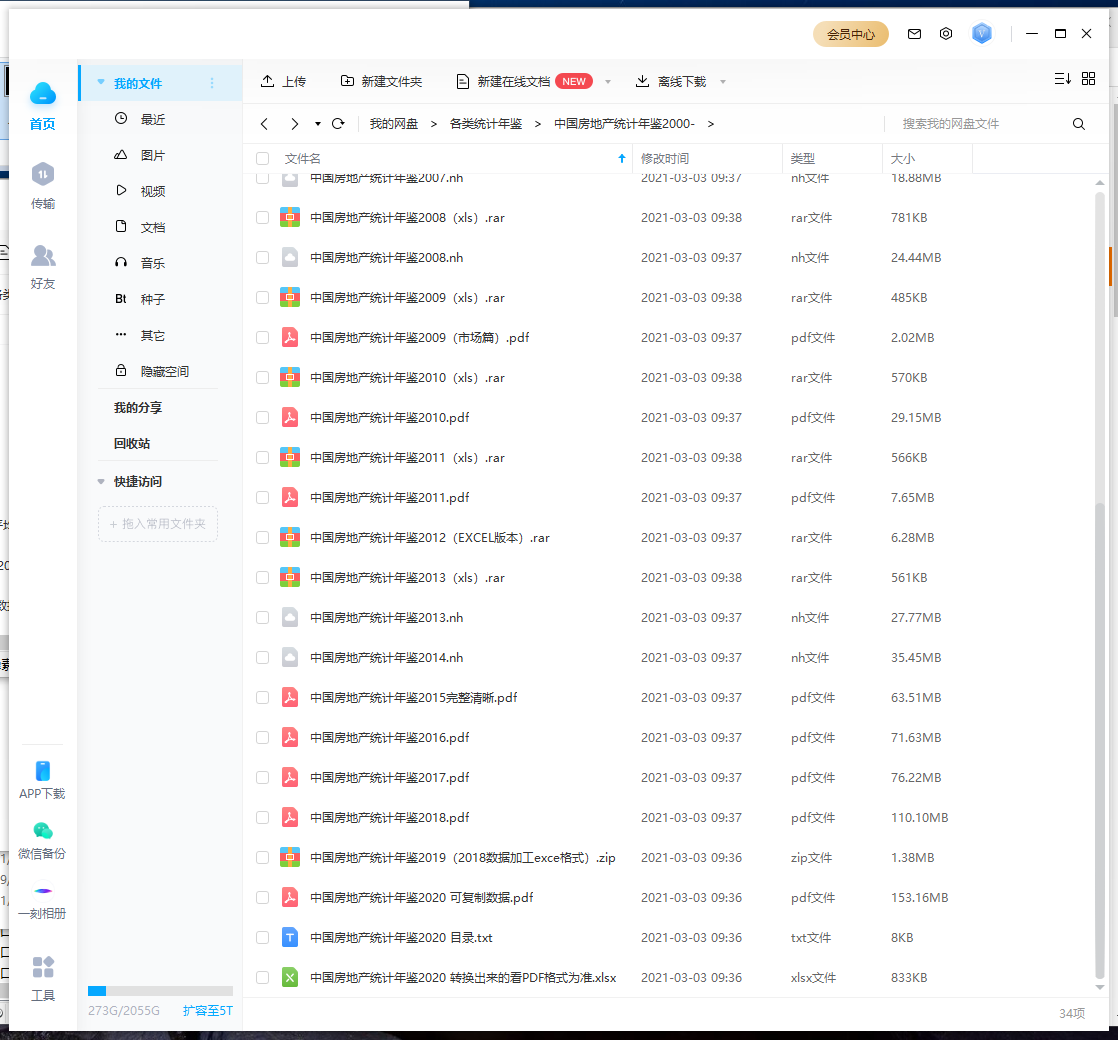Open 回收站 in the sidebar
1118x1040 pixels.
[x=132, y=444]
